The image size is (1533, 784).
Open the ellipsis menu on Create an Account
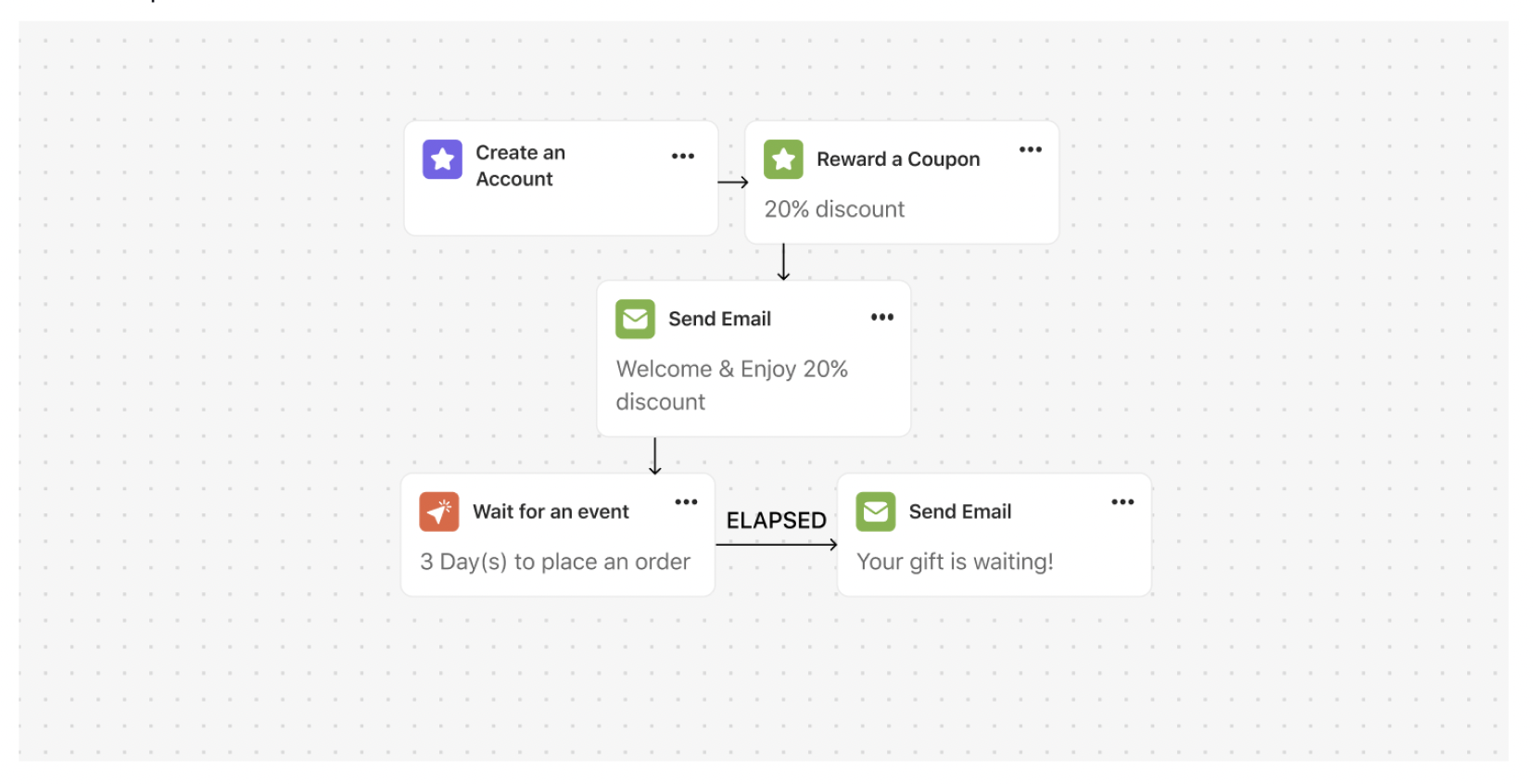[x=683, y=156]
